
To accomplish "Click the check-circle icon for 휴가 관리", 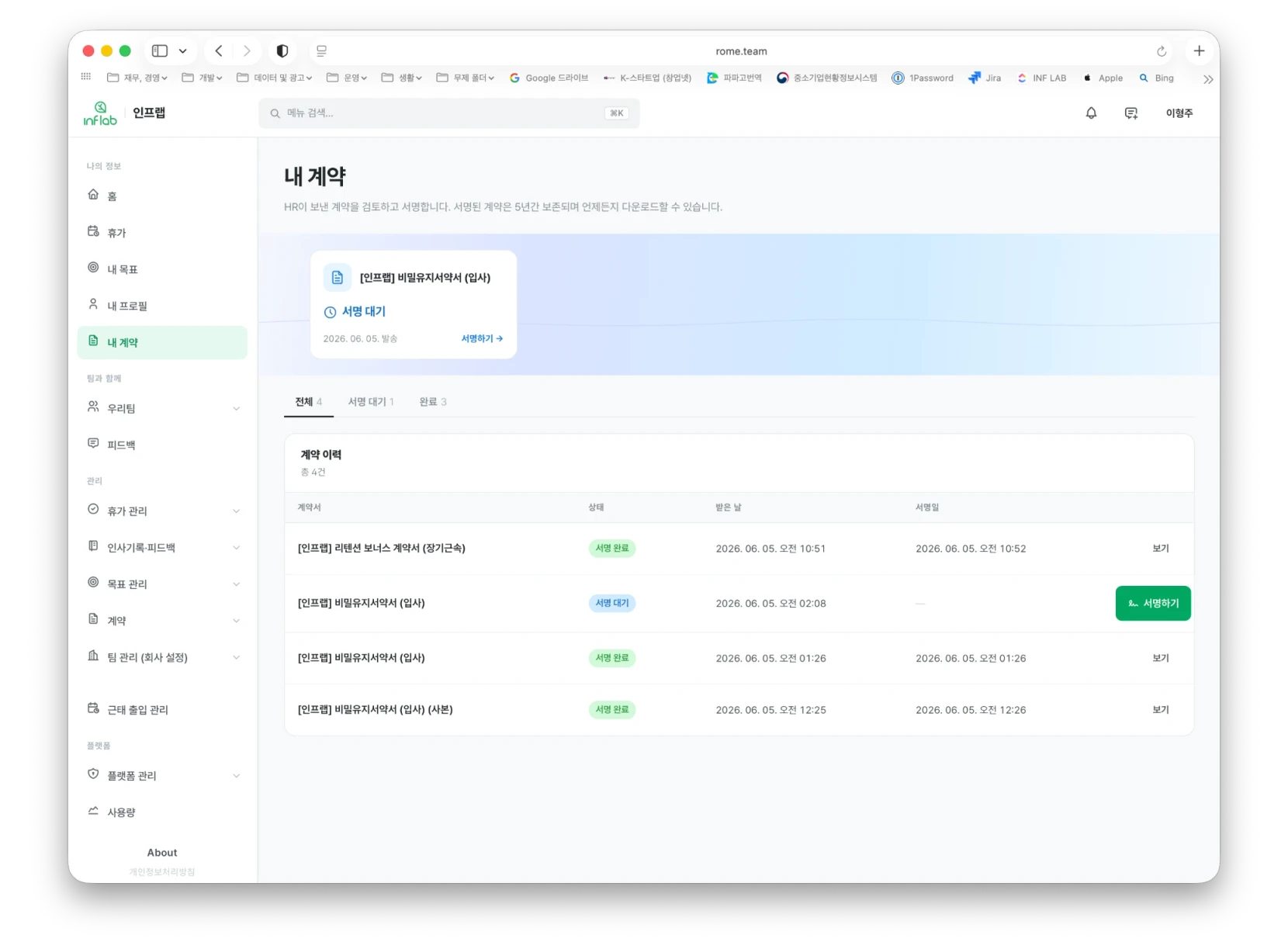I will pos(93,509).
